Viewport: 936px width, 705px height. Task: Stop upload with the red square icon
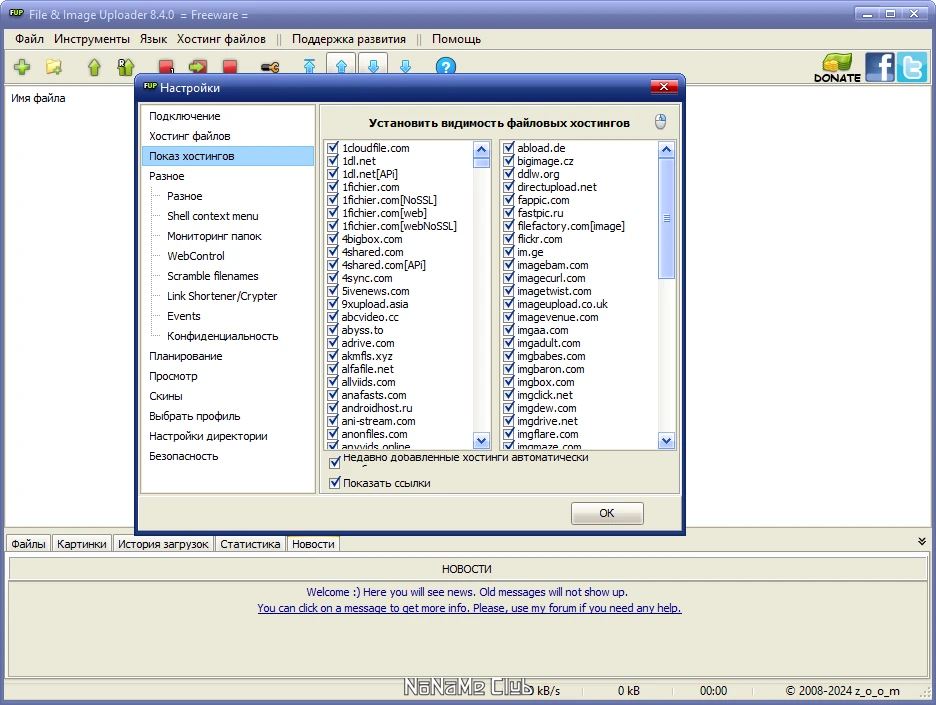232,67
